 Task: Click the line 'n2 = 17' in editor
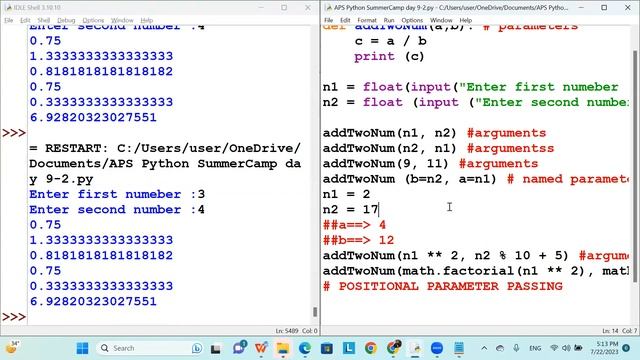(x=351, y=209)
